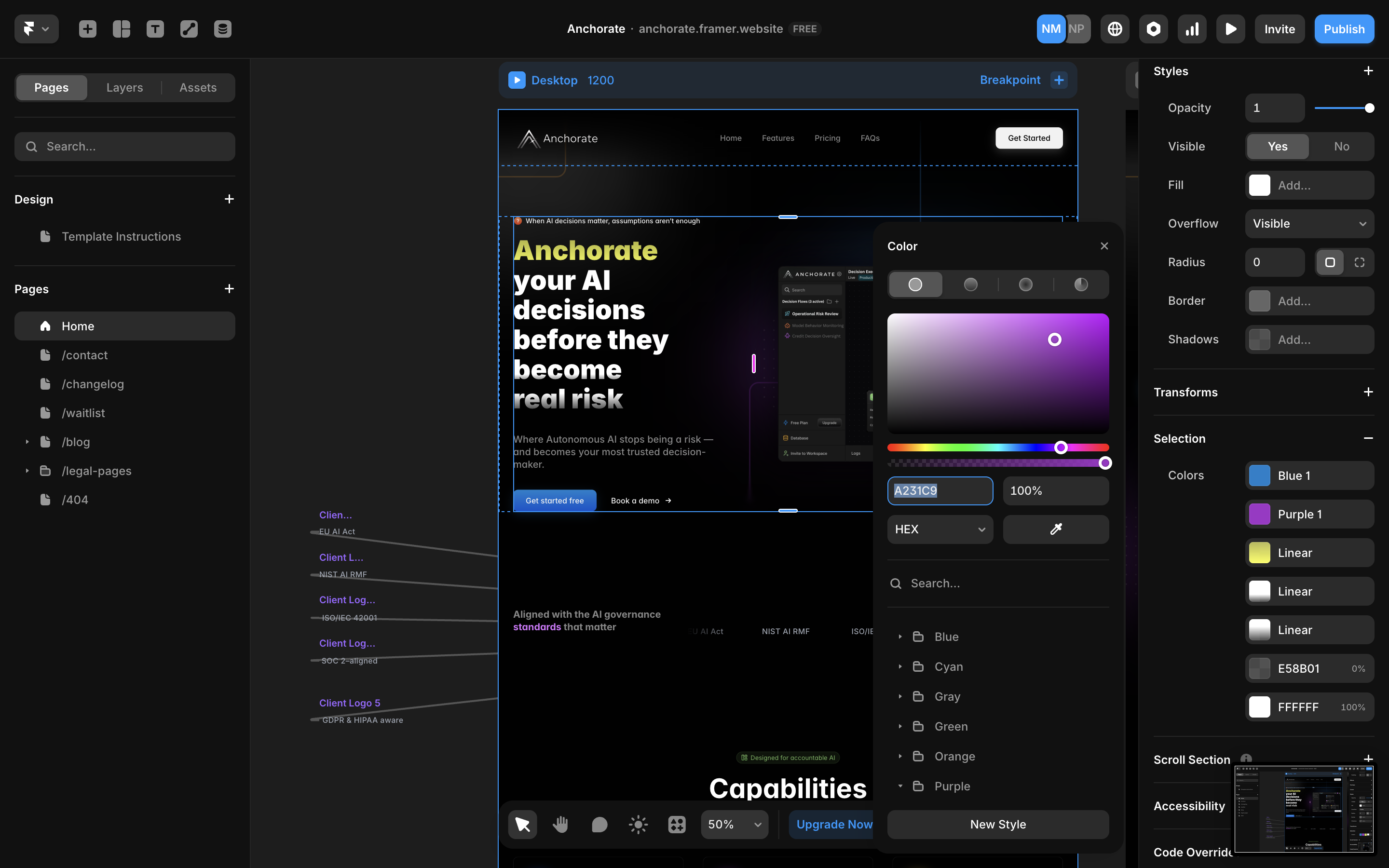Switch to the Layers tab
Screen dimensions: 1389x868
coord(124,88)
